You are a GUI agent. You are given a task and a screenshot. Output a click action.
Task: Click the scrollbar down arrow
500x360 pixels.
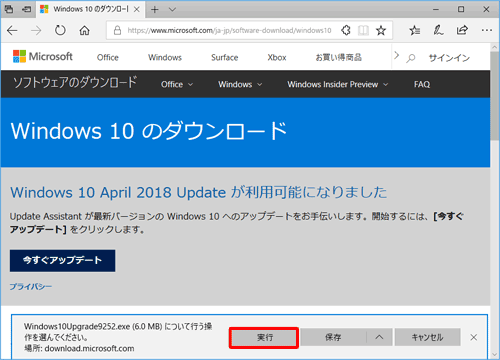click(495, 354)
